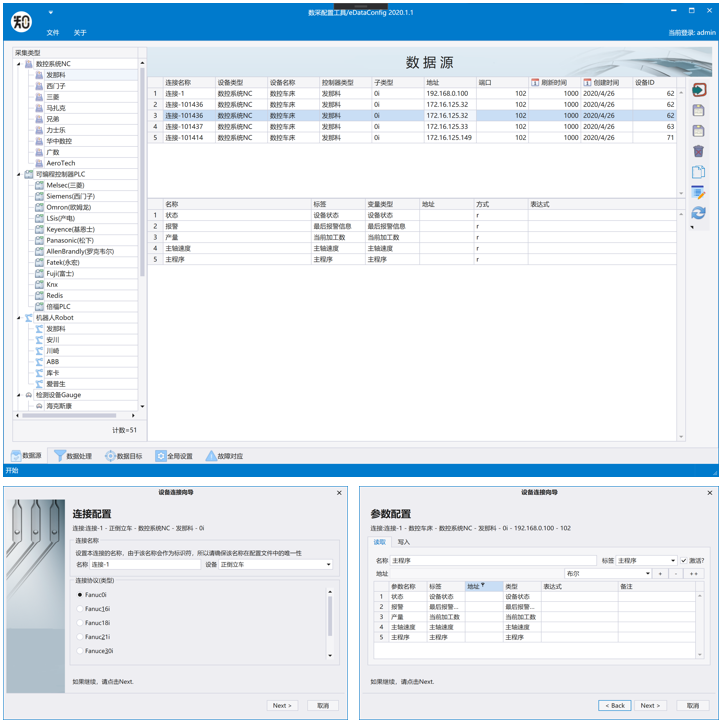Click Next > in 连接配置 dialog
The image size is (722, 721).
282,705
